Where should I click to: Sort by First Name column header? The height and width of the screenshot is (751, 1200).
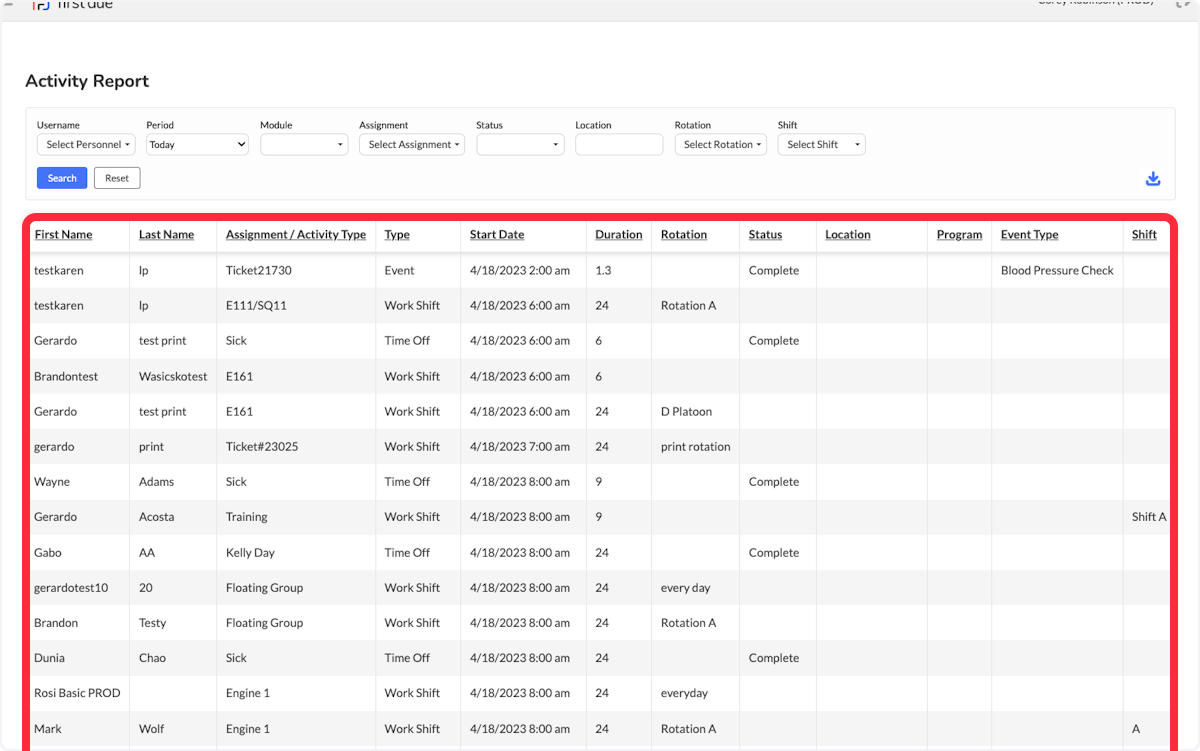click(x=63, y=235)
